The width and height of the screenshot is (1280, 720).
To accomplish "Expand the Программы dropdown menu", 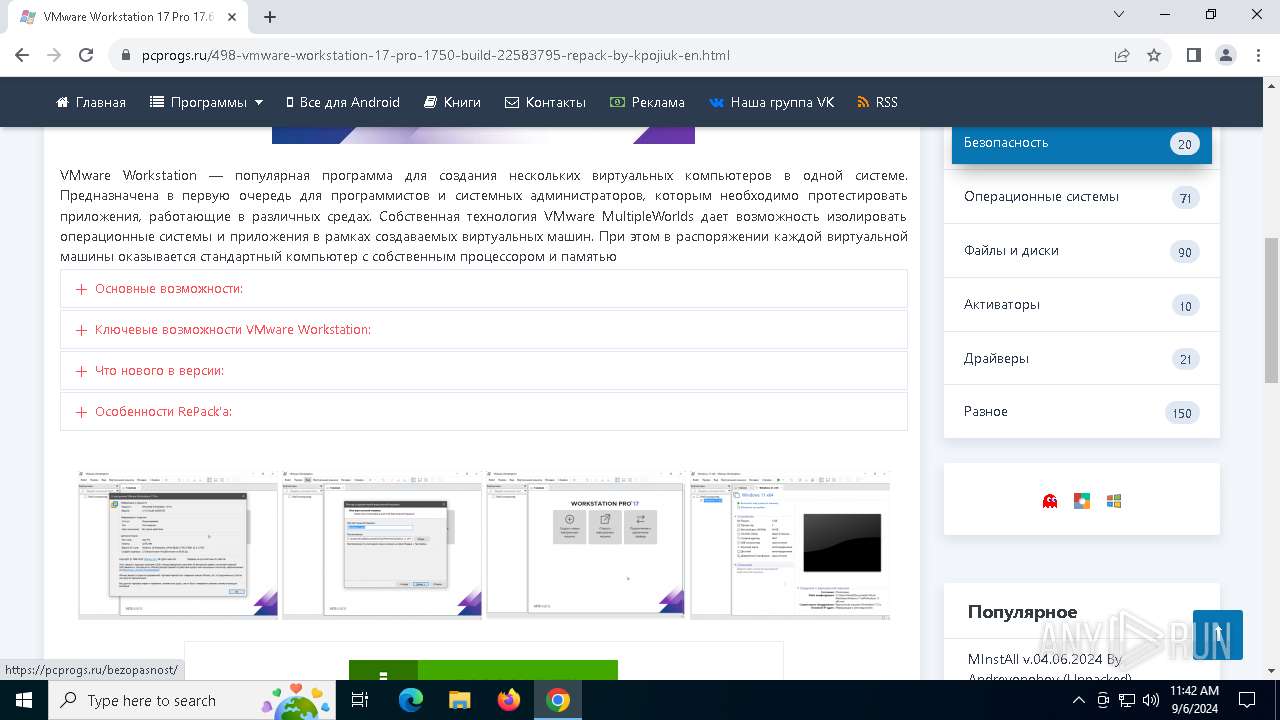I will point(206,102).
